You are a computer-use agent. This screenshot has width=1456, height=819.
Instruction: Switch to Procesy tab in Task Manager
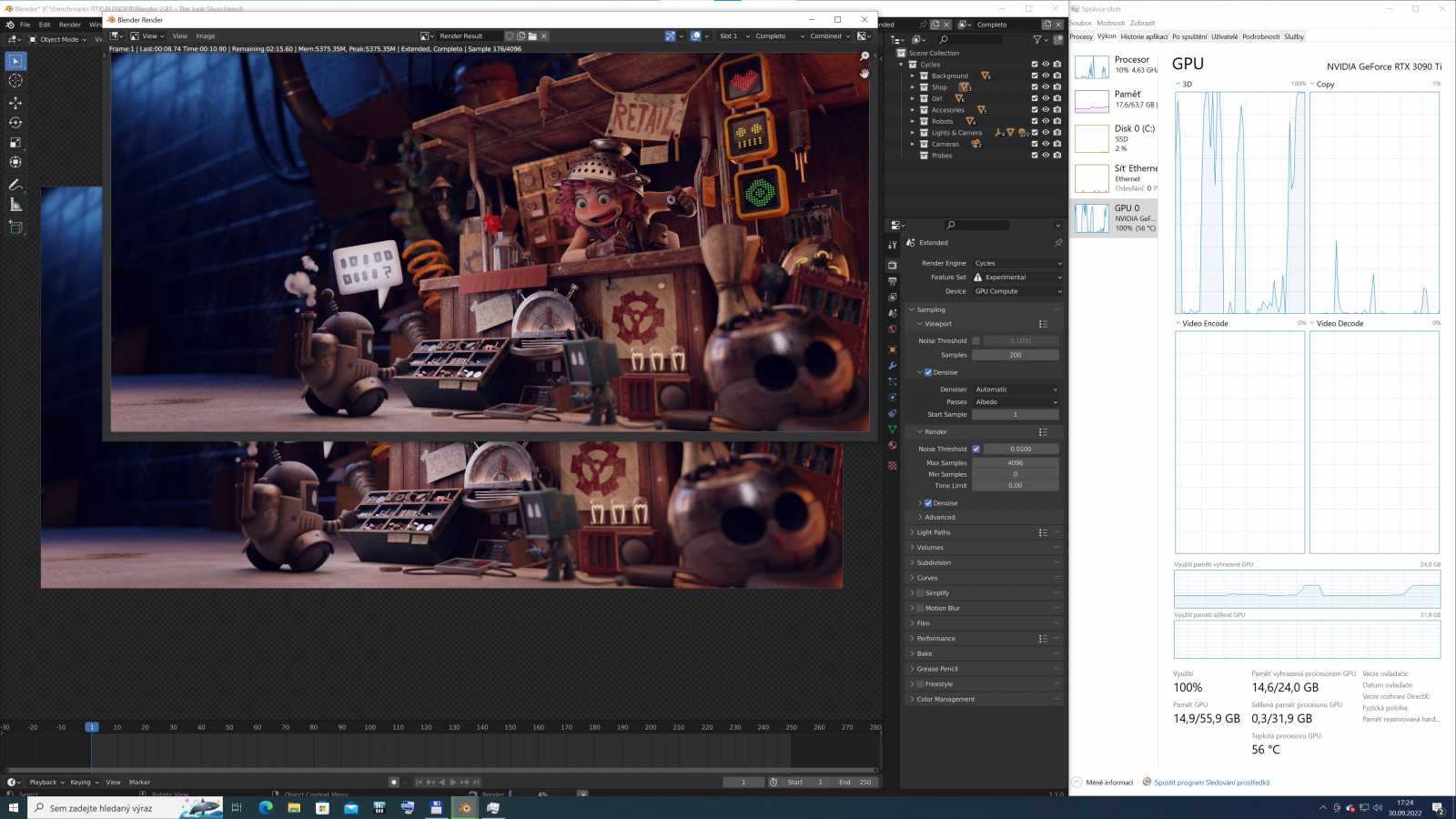(1081, 36)
